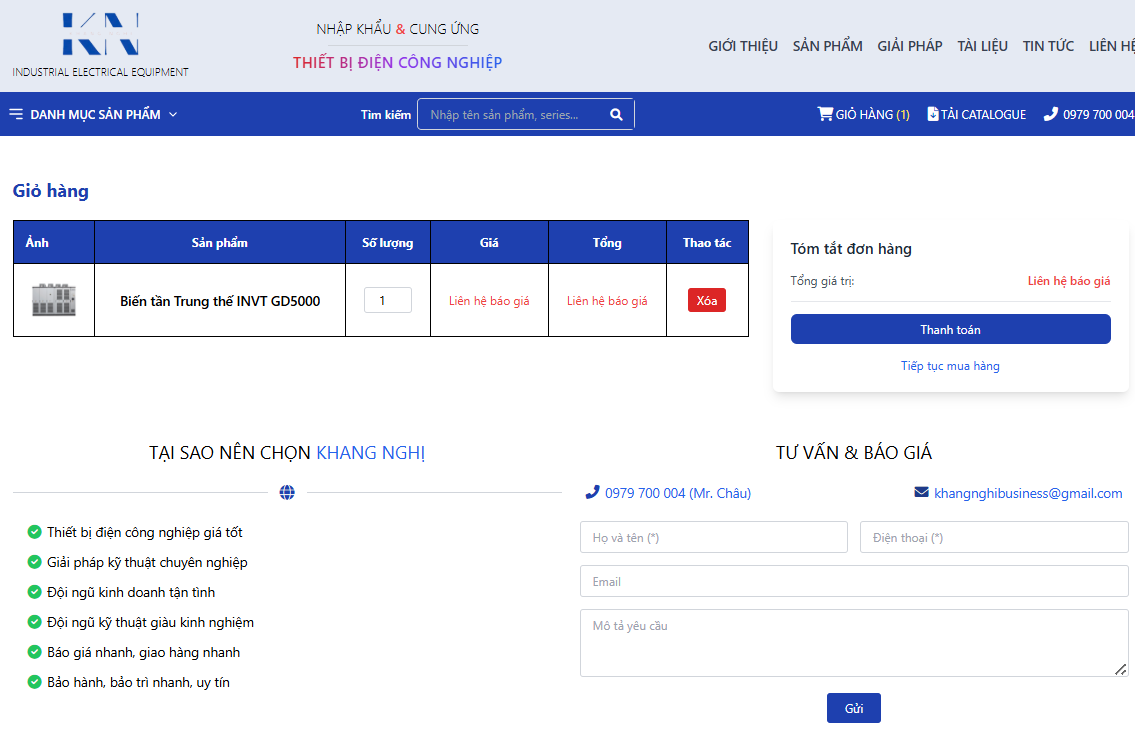This screenshot has height=740, width=1135.
Task: Click the Sản phẩm column header
Action: click(220, 243)
